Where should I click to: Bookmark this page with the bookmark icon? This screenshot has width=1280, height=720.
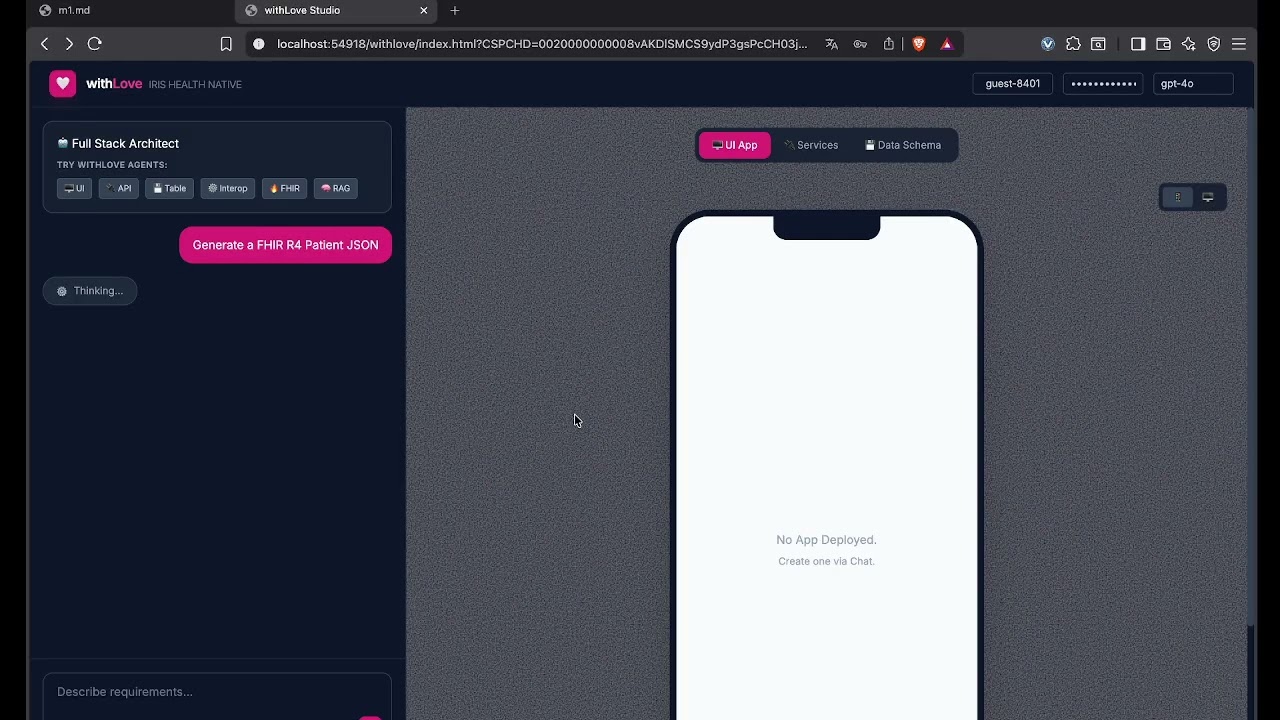tap(226, 44)
